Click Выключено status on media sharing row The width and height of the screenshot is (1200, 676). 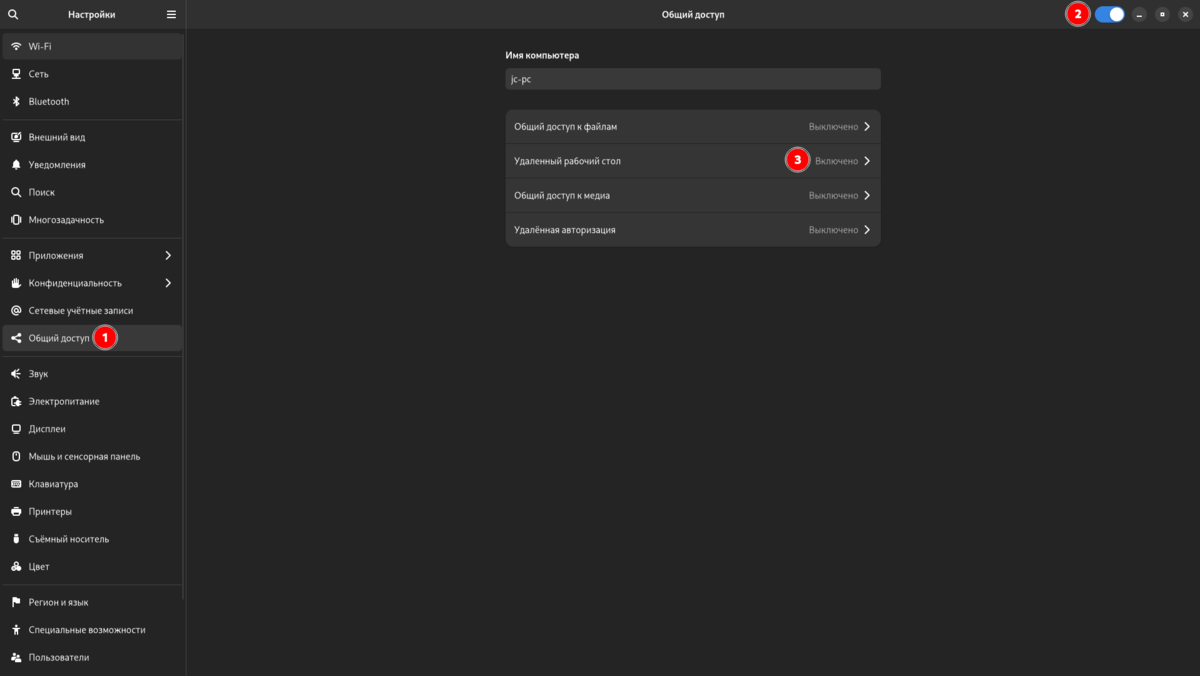click(834, 196)
